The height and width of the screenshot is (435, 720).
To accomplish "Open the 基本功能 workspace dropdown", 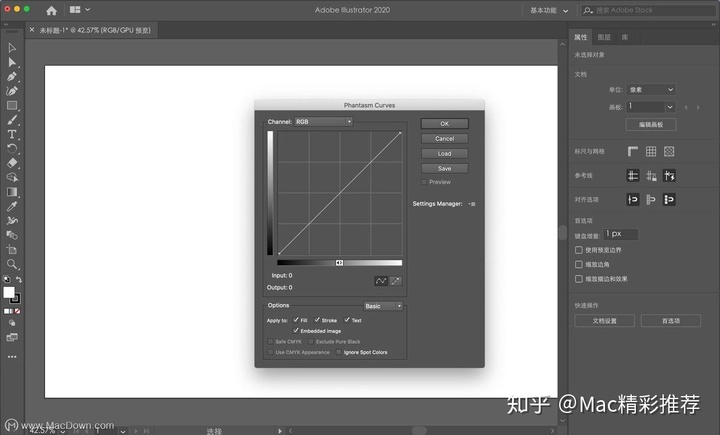I will (550, 10).
